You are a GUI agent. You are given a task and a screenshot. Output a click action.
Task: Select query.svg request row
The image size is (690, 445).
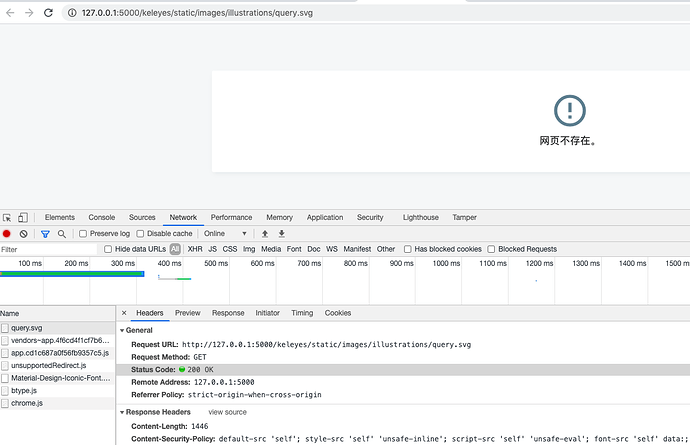[57, 328]
